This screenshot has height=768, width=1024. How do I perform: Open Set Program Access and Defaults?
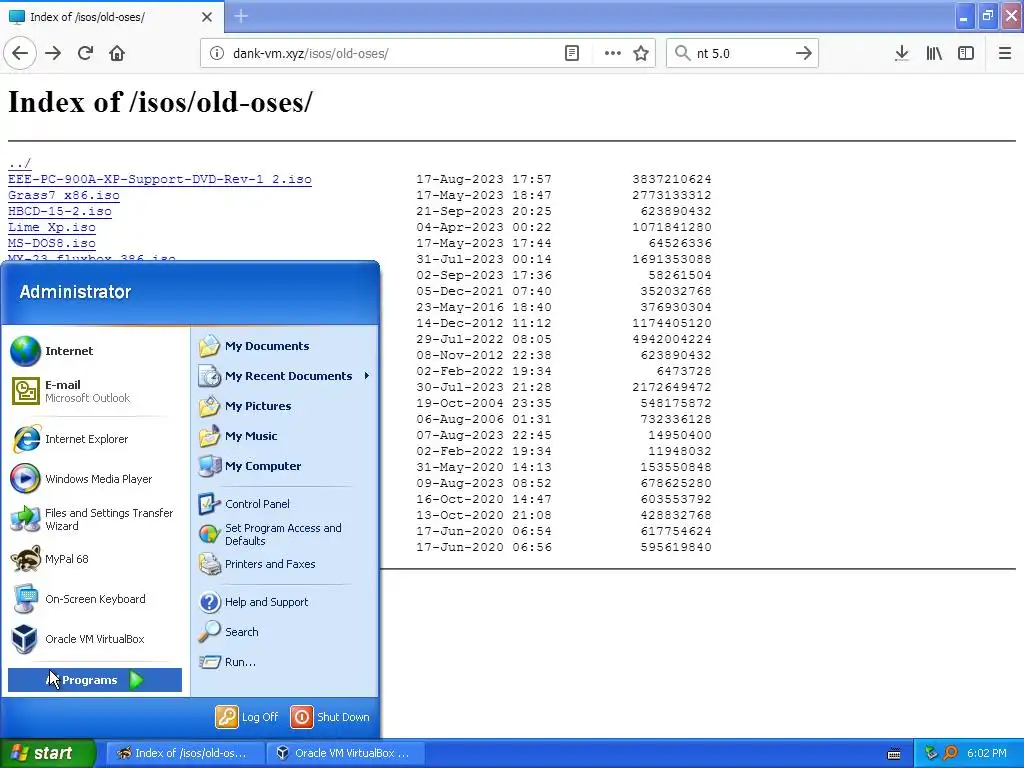[284, 534]
